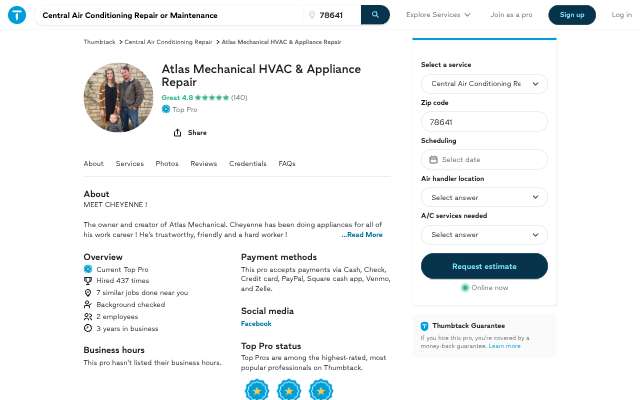Click the service search input field
Viewport: 640px width, 400px height.
point(171,15)
